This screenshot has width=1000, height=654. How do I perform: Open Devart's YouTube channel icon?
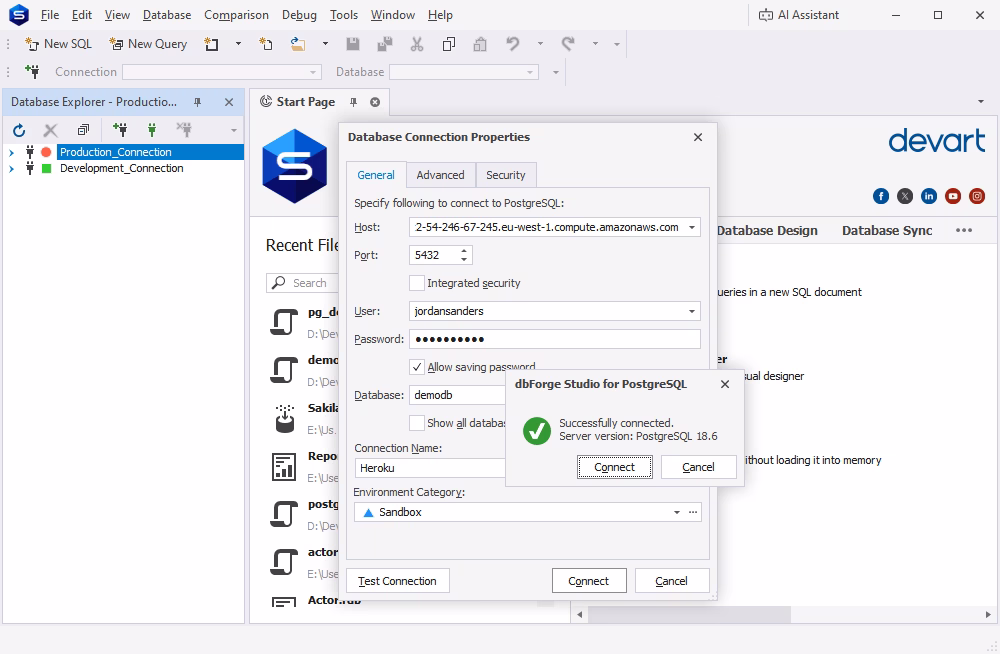tap(953, 196)
